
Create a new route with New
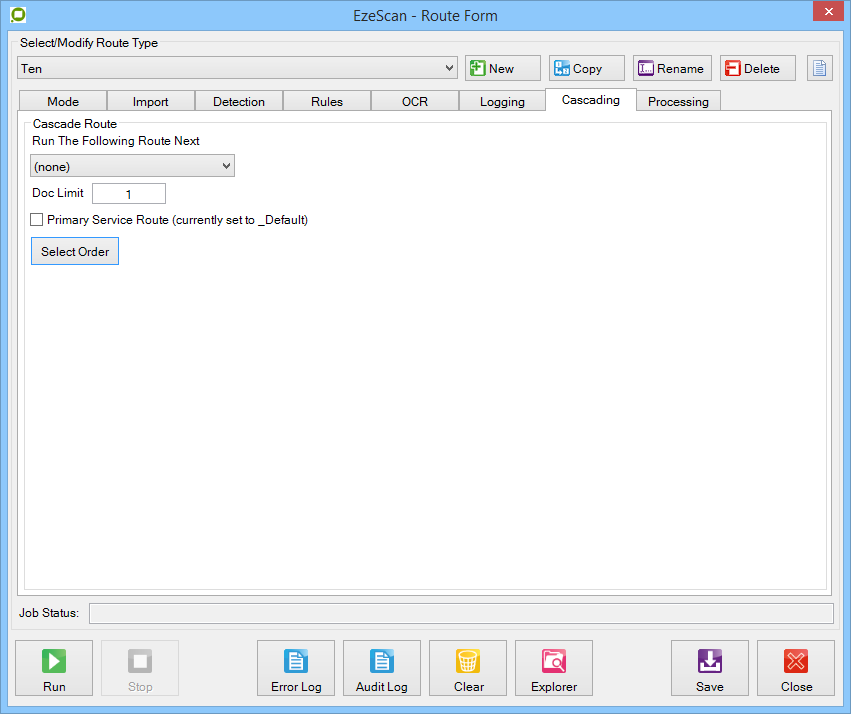(x=502, y=68)
